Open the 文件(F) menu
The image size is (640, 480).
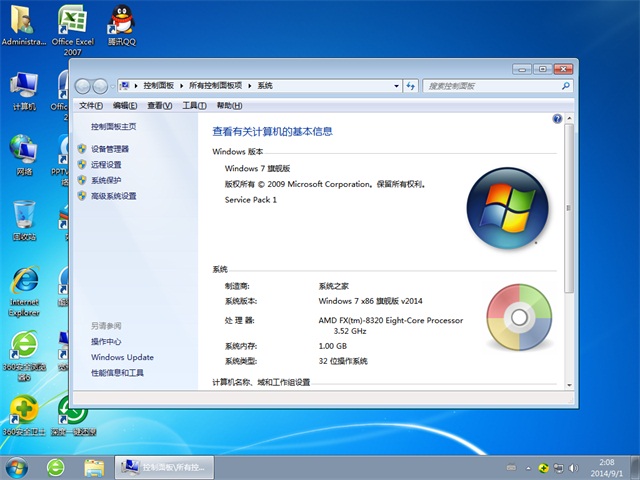91,106
